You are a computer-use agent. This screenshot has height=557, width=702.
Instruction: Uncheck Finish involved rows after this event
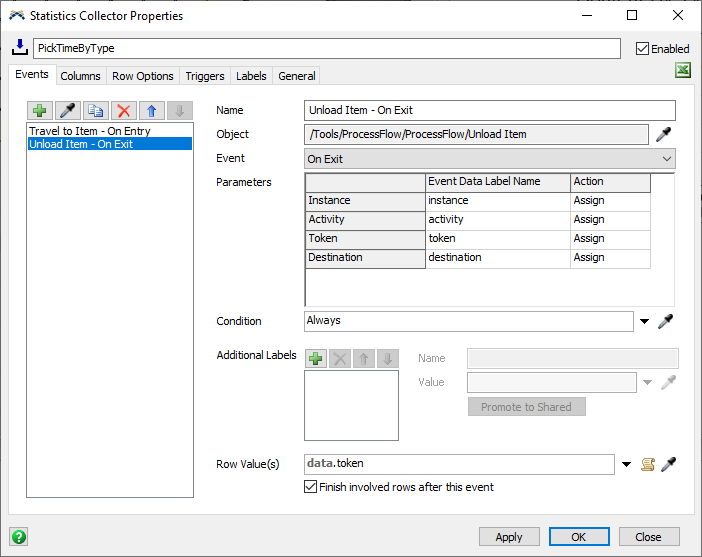(x=310, y=487)
